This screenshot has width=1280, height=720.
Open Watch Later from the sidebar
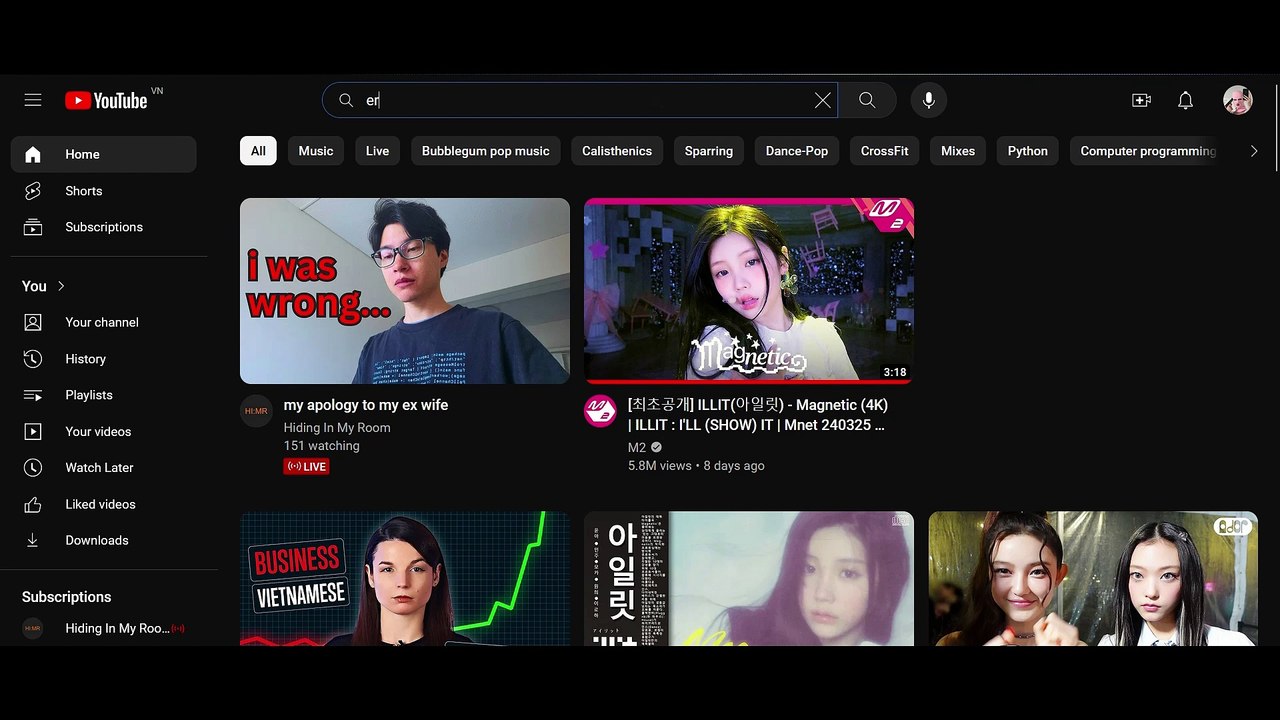(104, 467)
